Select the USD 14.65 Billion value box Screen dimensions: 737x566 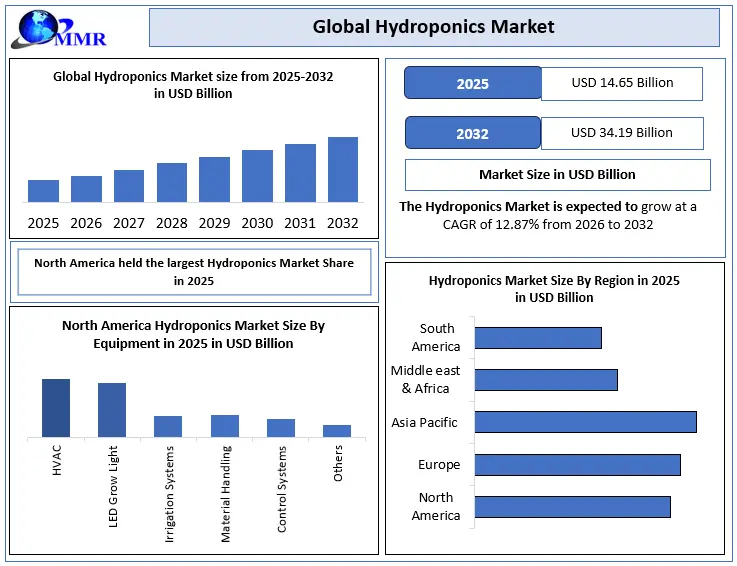(621, 83)
